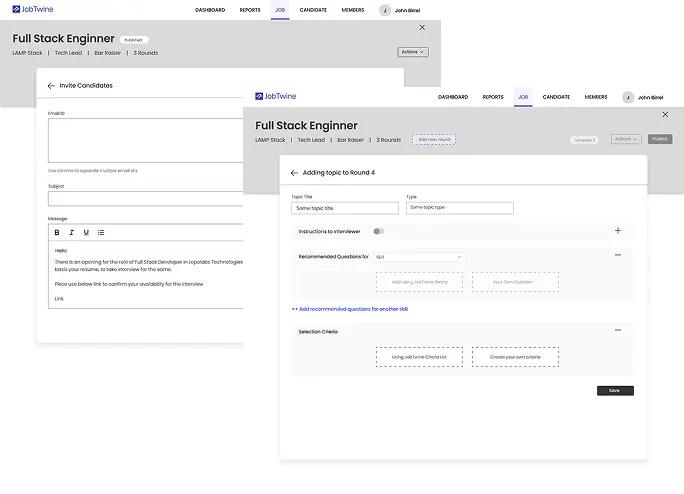Apply Italic formatting in the Message toolbar

[71, 232]
